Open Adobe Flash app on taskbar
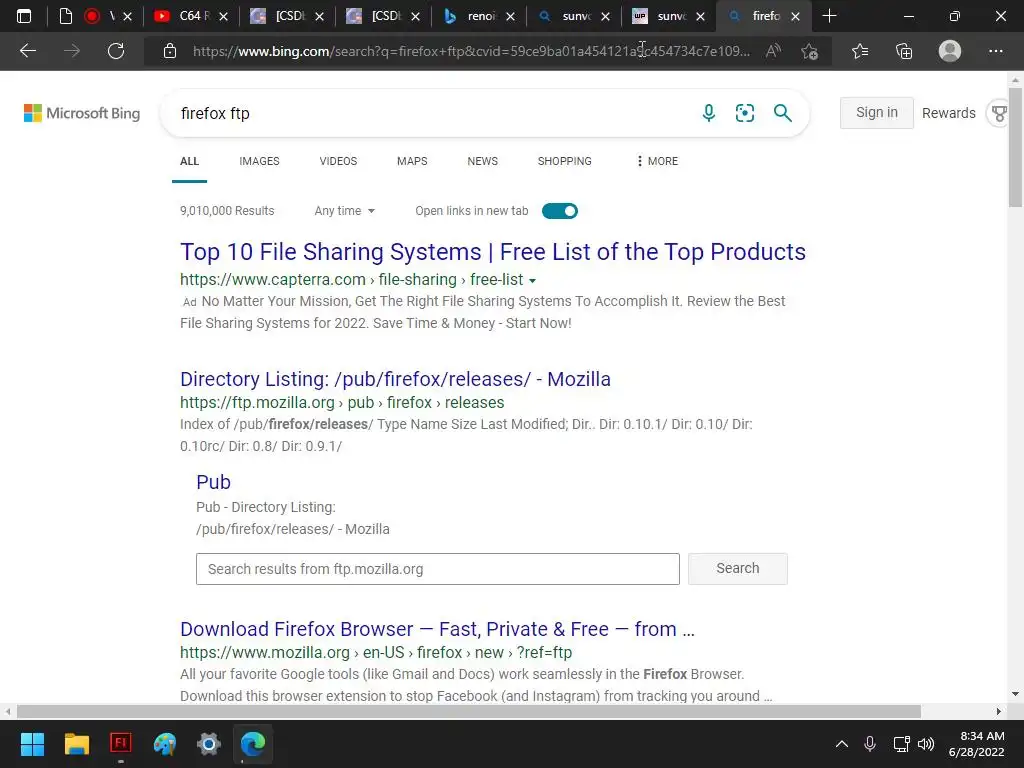The width and height of the screenshot is (1024, 768). click(x=121, y=743)
